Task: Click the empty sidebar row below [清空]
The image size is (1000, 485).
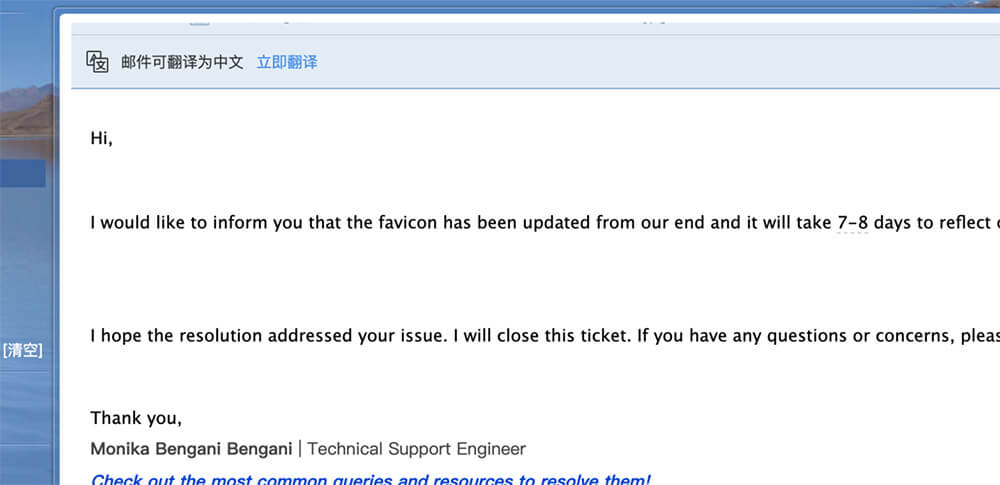Action: click(x=24, y=408)
